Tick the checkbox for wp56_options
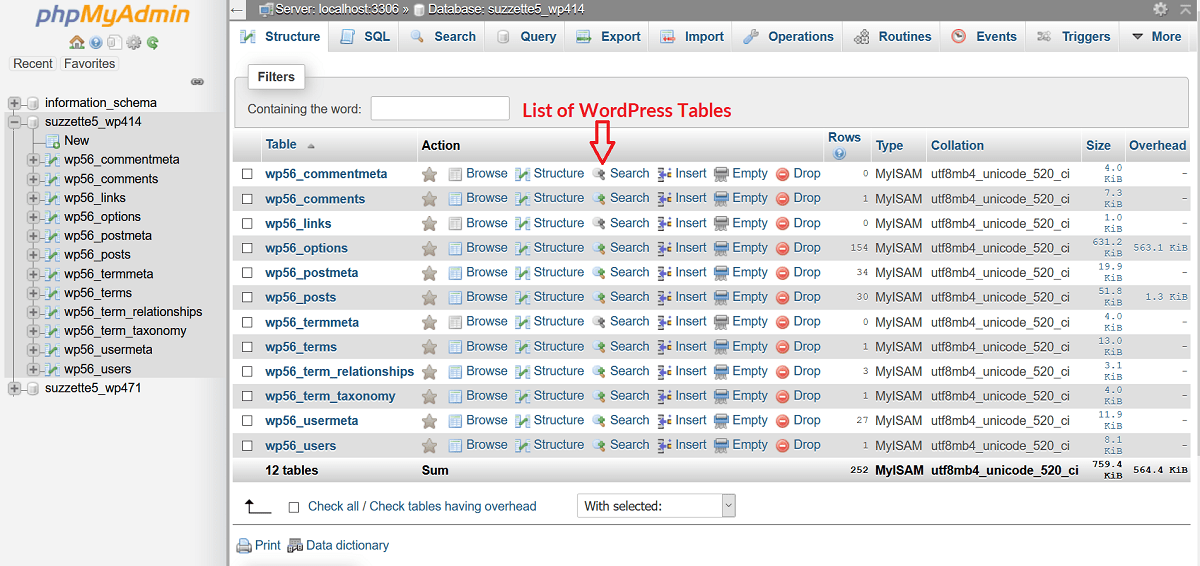The width and height of the screenshot is (1200, 566). coord(247,248)
